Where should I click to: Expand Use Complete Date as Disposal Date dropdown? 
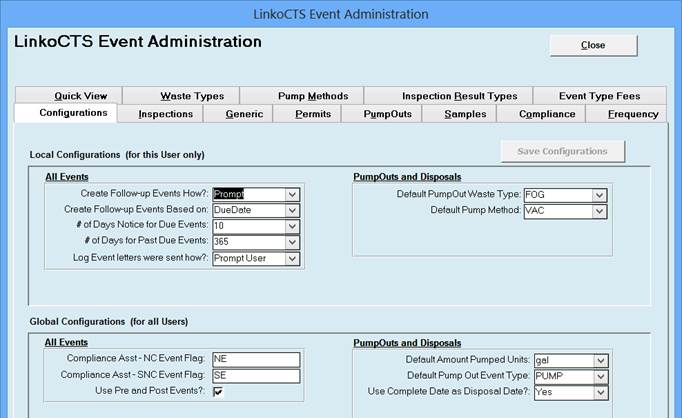599,392
